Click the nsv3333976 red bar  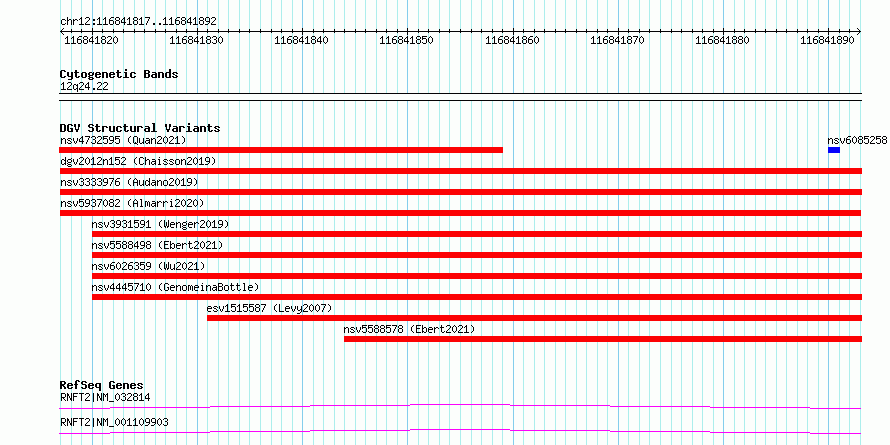[460, 192]
